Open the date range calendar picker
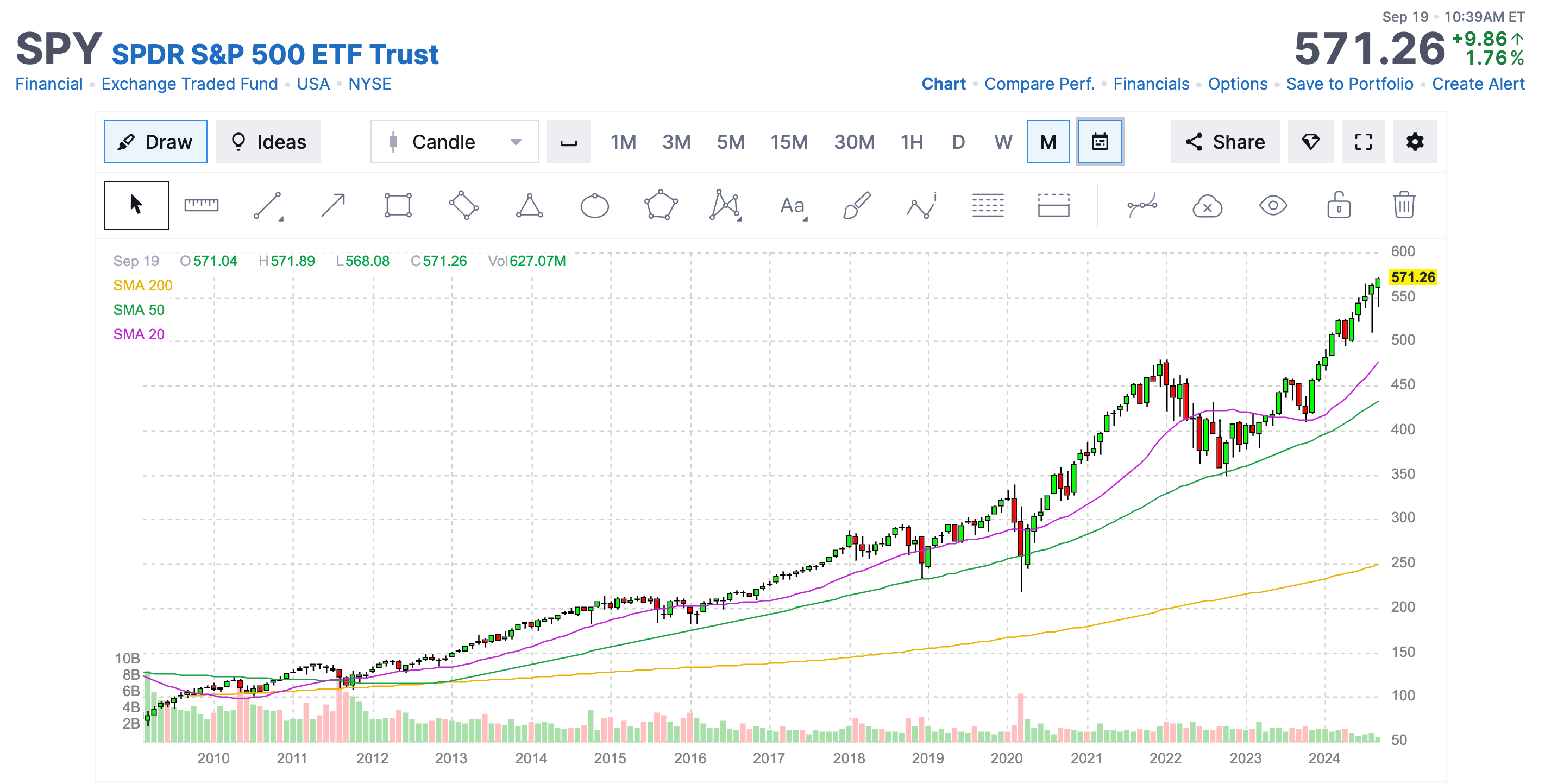1545x784 pixels. (x=1100, y=142)
